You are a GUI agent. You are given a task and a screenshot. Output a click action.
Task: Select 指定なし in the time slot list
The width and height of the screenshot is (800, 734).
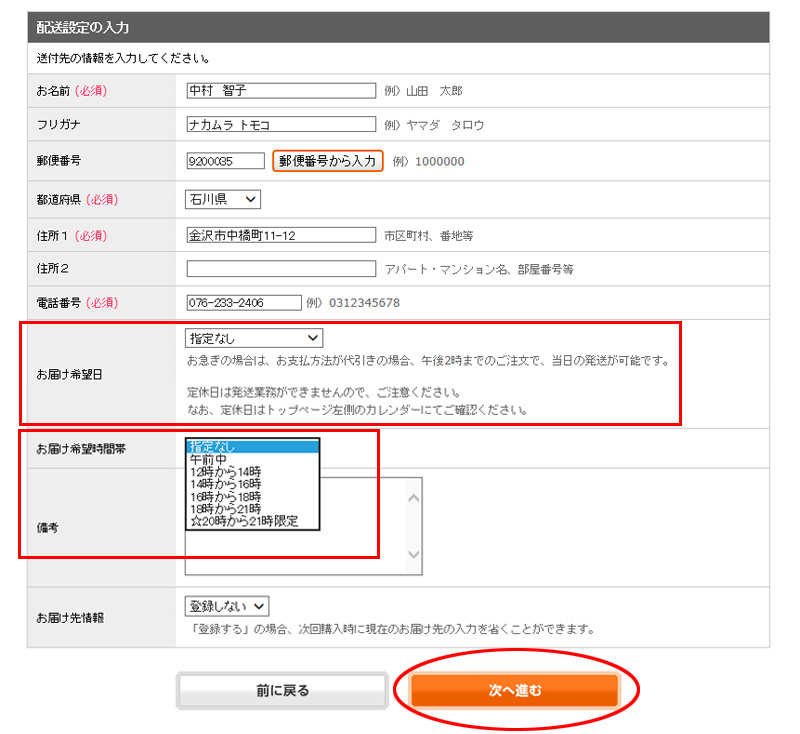(253, 447)
